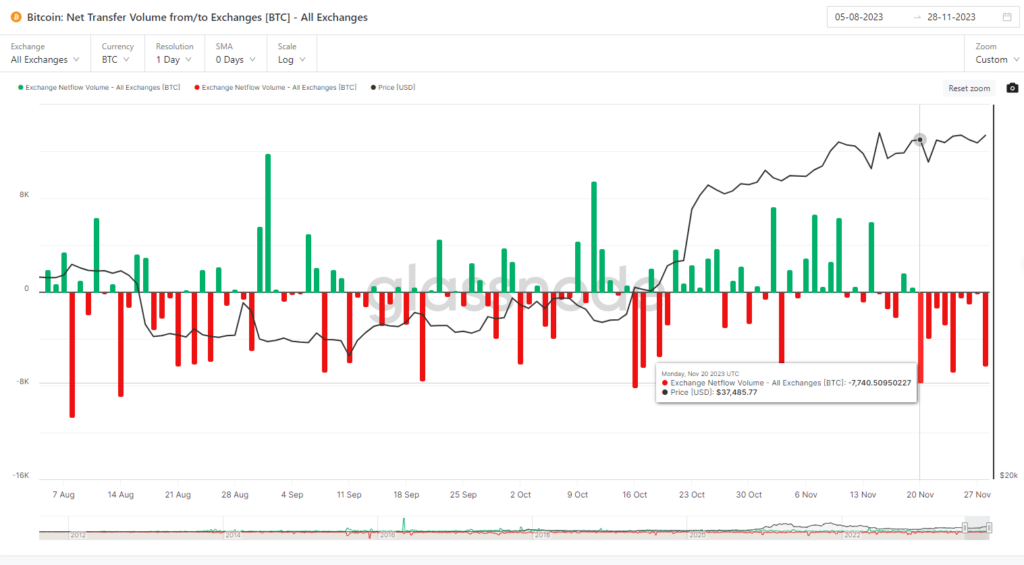Click the chart title Bitcoin Net Transfer Volume
Viewport: 1024px width, 565px height.
[197, 17]
